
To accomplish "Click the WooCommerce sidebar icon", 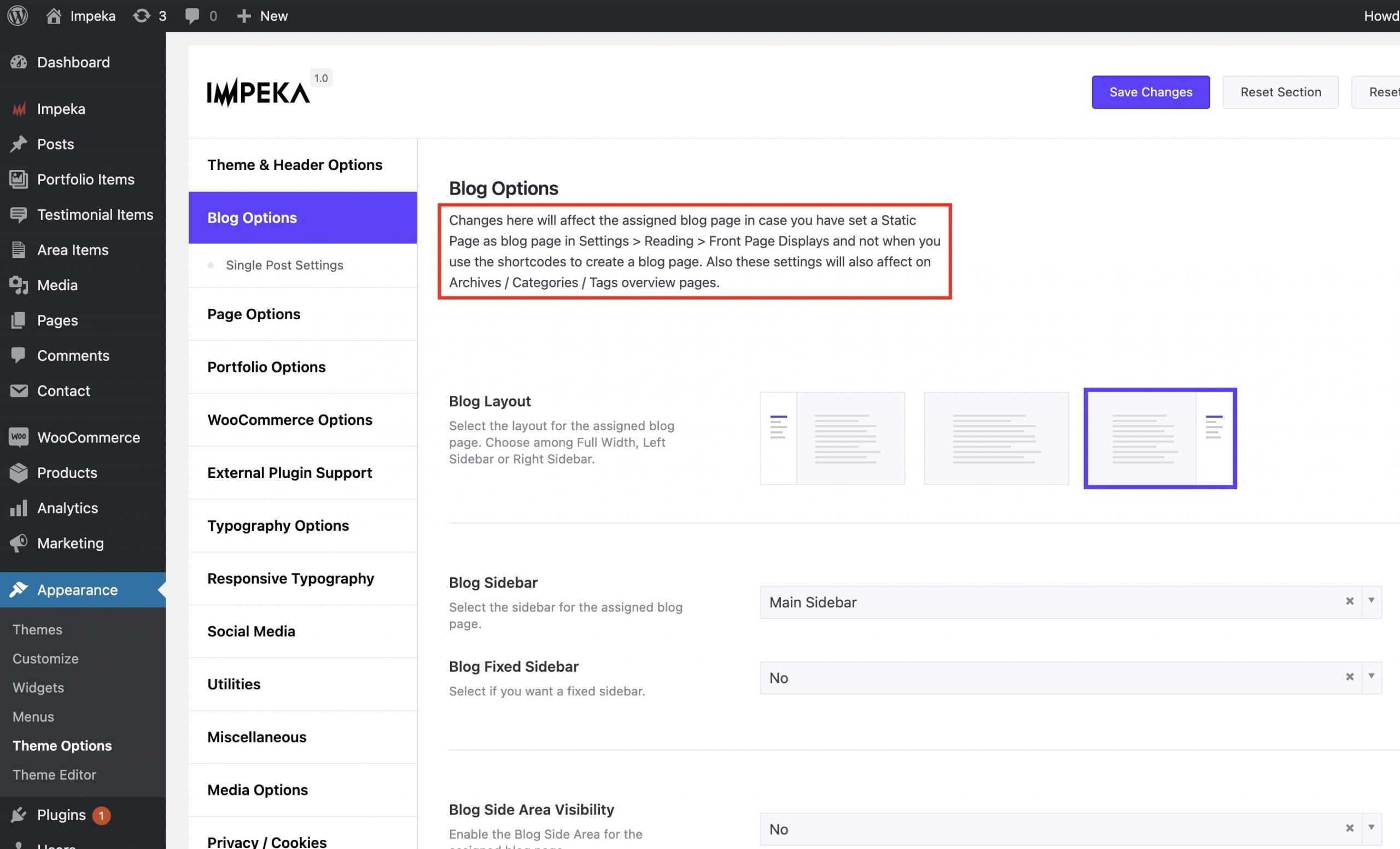I will pyautogui.click(x=18, y=437).
